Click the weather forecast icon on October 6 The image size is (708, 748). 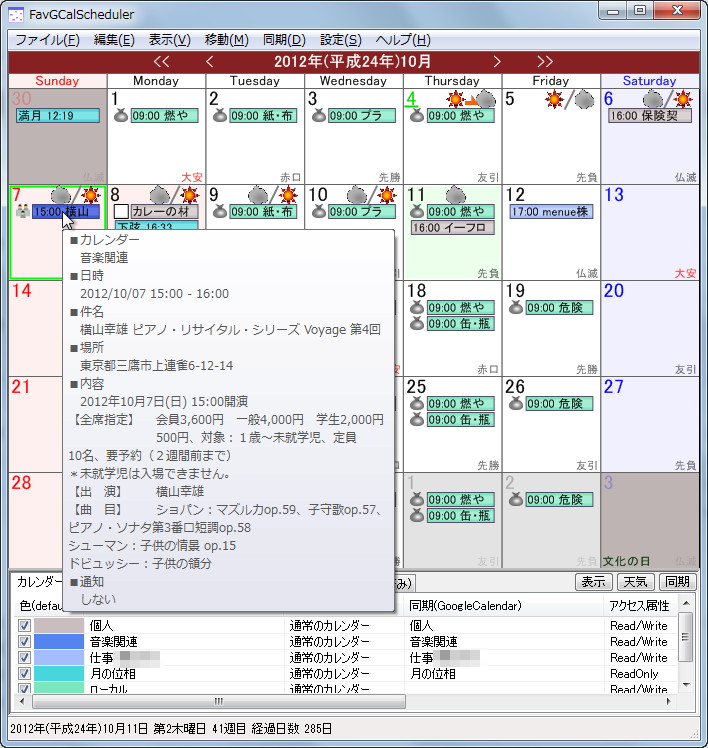668,99
